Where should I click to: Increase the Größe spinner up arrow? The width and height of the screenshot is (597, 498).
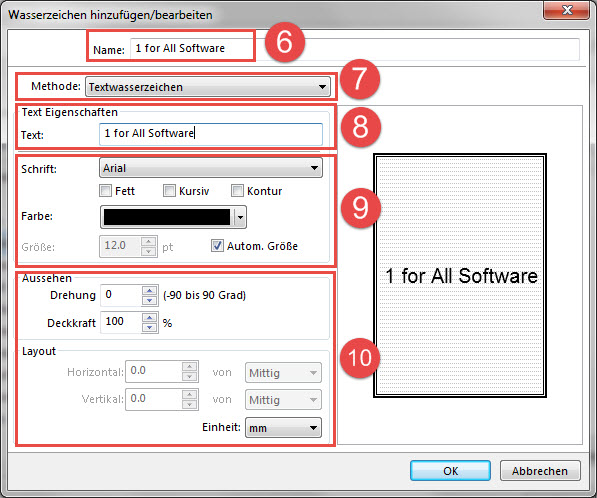149,241
